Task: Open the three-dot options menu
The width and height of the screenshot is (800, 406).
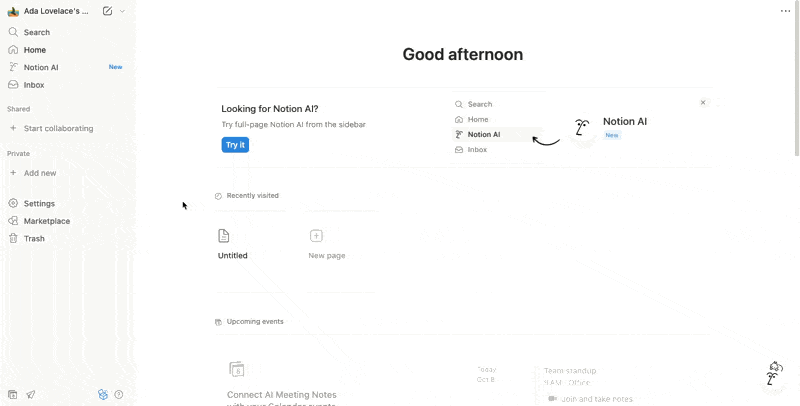Action: pos(785,11)
